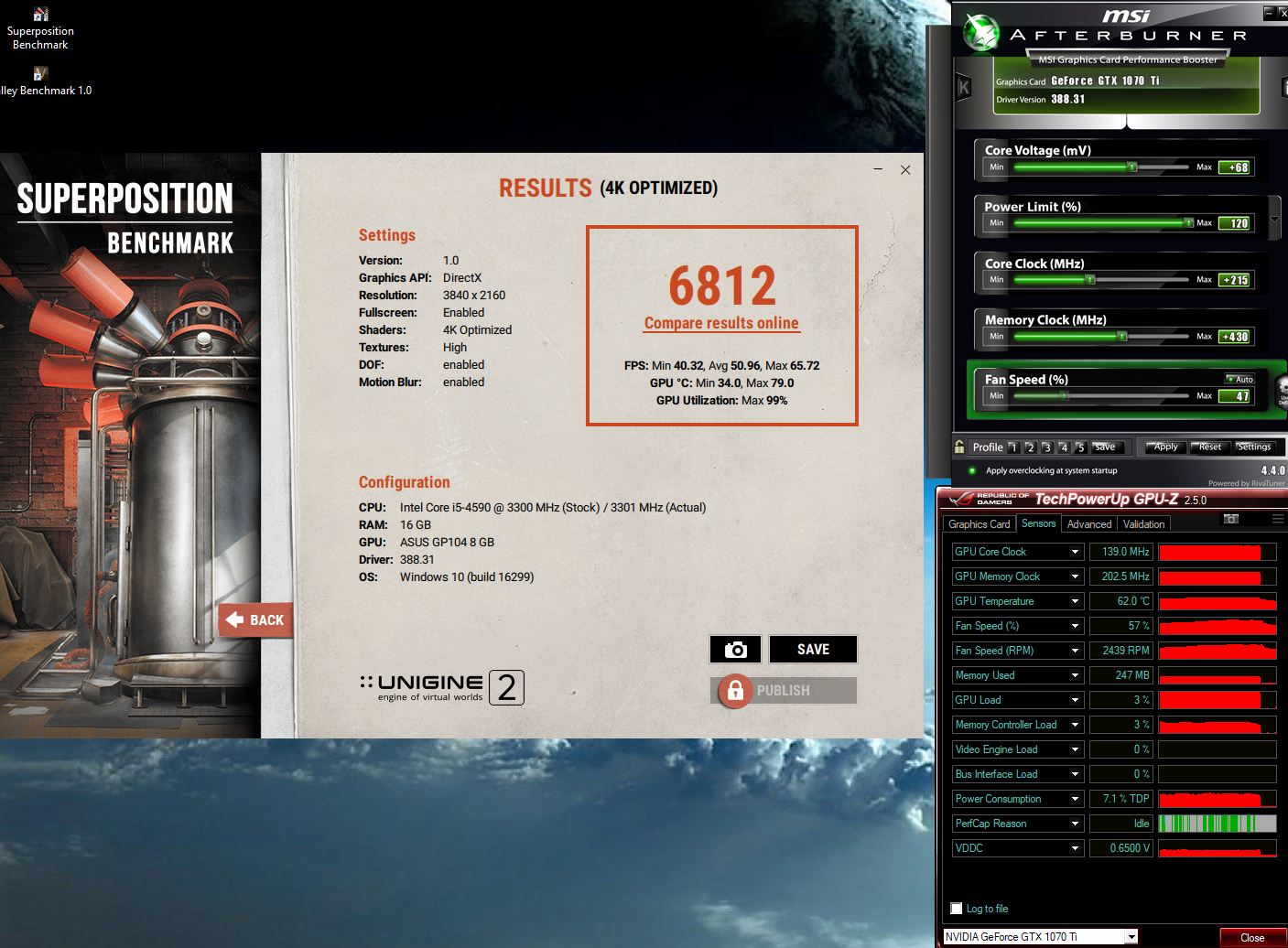Switch to the Sensors tab in GPU-Z

point(1039,523)
